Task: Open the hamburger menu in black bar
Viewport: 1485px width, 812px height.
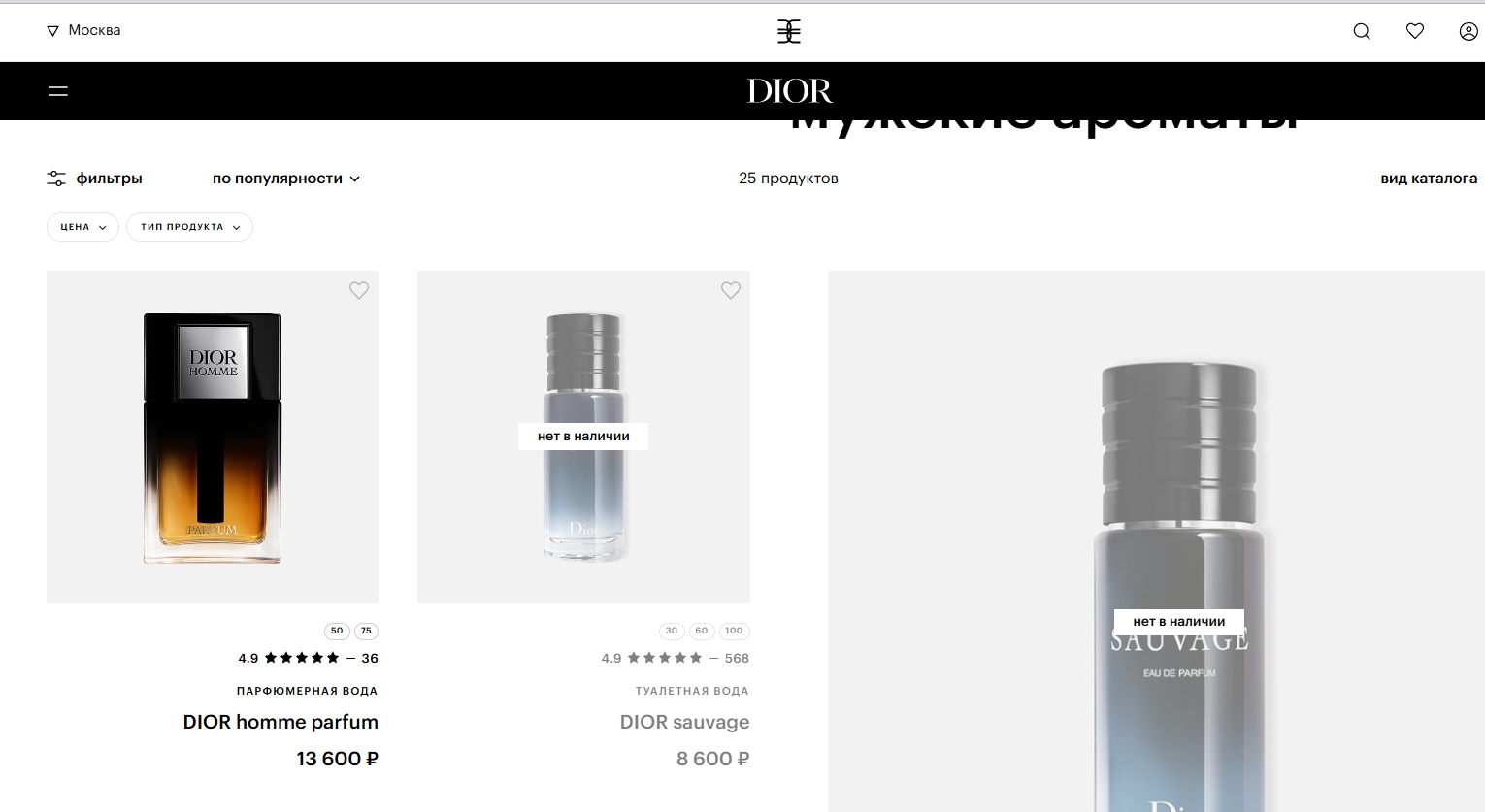Action: click(58, 91)
